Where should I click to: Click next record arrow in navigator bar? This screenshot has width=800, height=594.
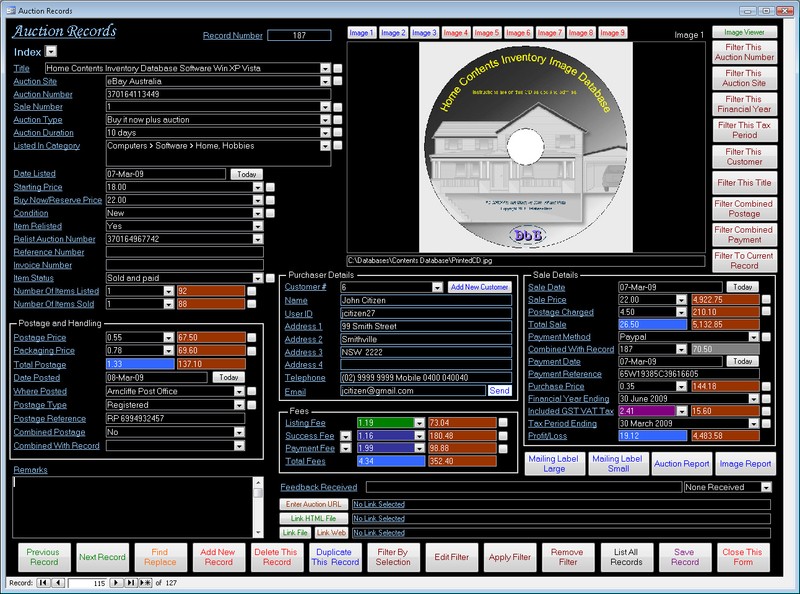click(x=116, y=583)
